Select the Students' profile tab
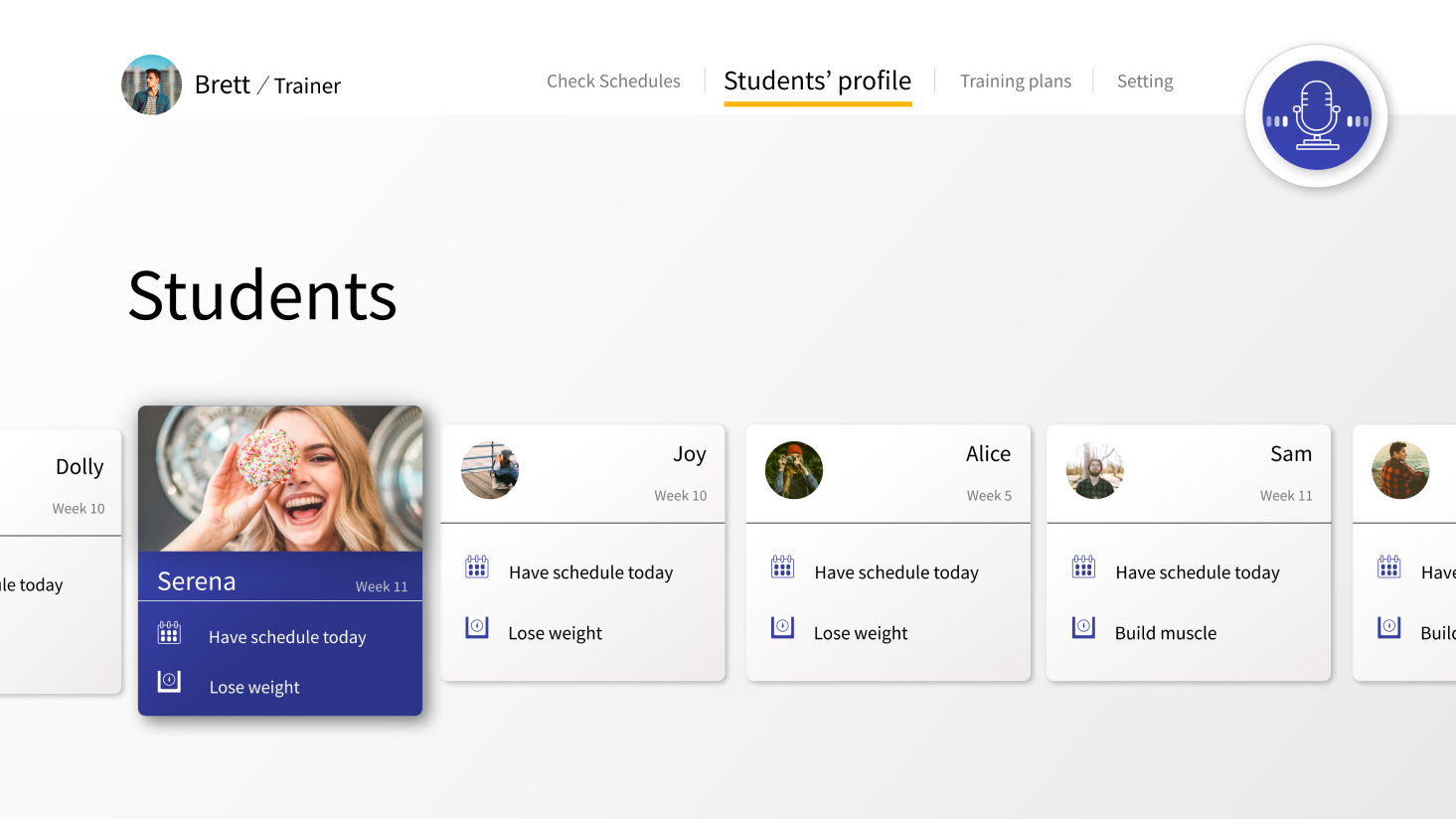Image resolution: width=1456 pixels, height=819 pixels. 817,81
